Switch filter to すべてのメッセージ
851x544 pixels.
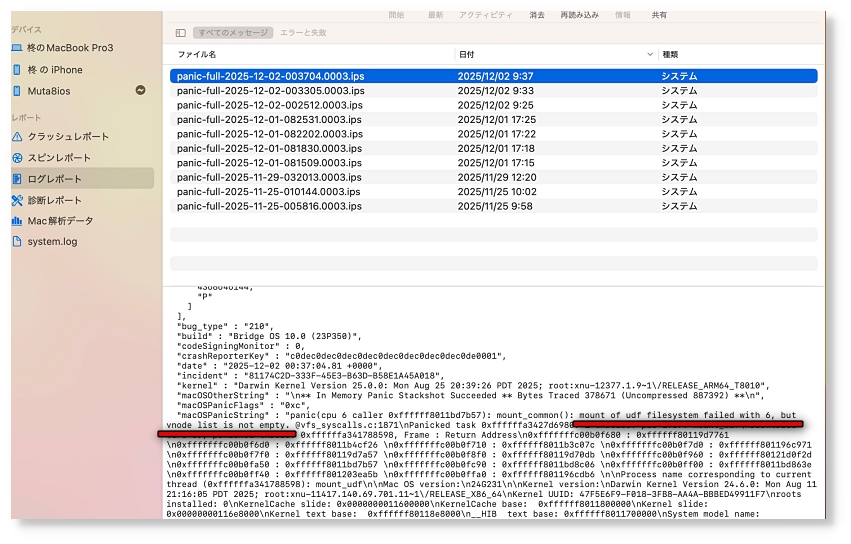click(x=232, y=33)
